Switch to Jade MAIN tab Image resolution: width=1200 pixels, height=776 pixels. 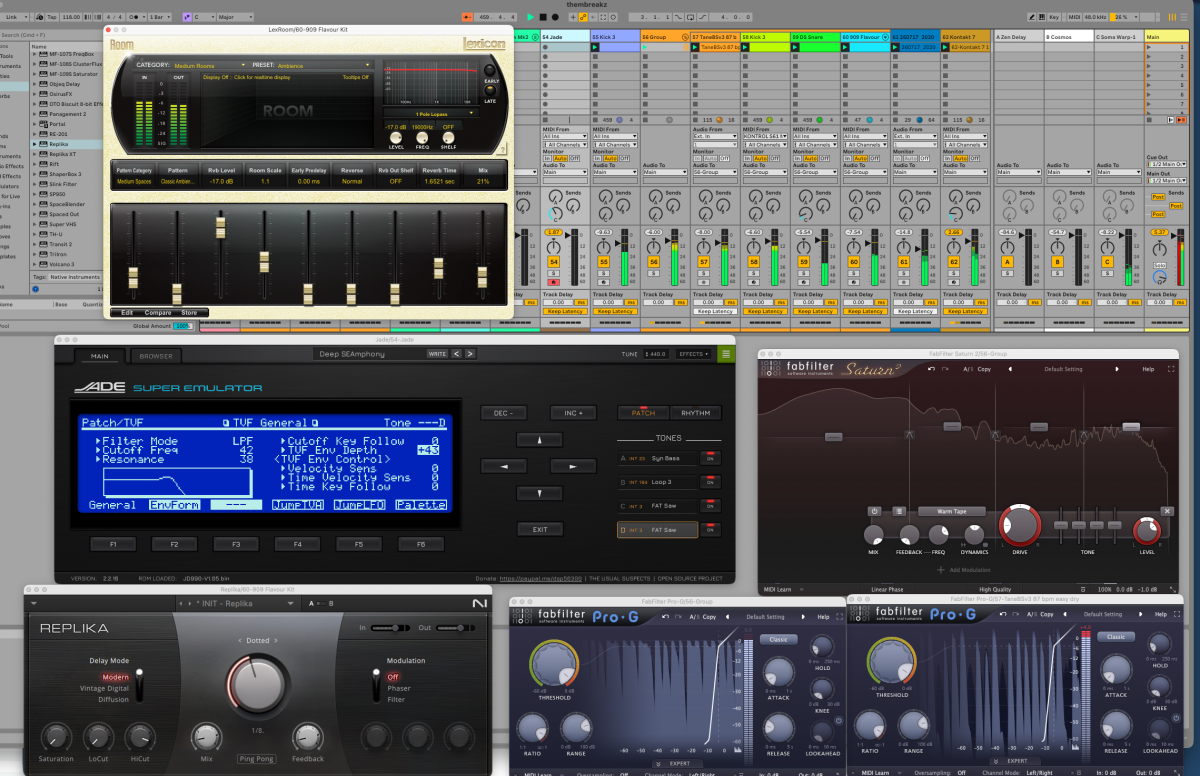(x=99, y=355)
